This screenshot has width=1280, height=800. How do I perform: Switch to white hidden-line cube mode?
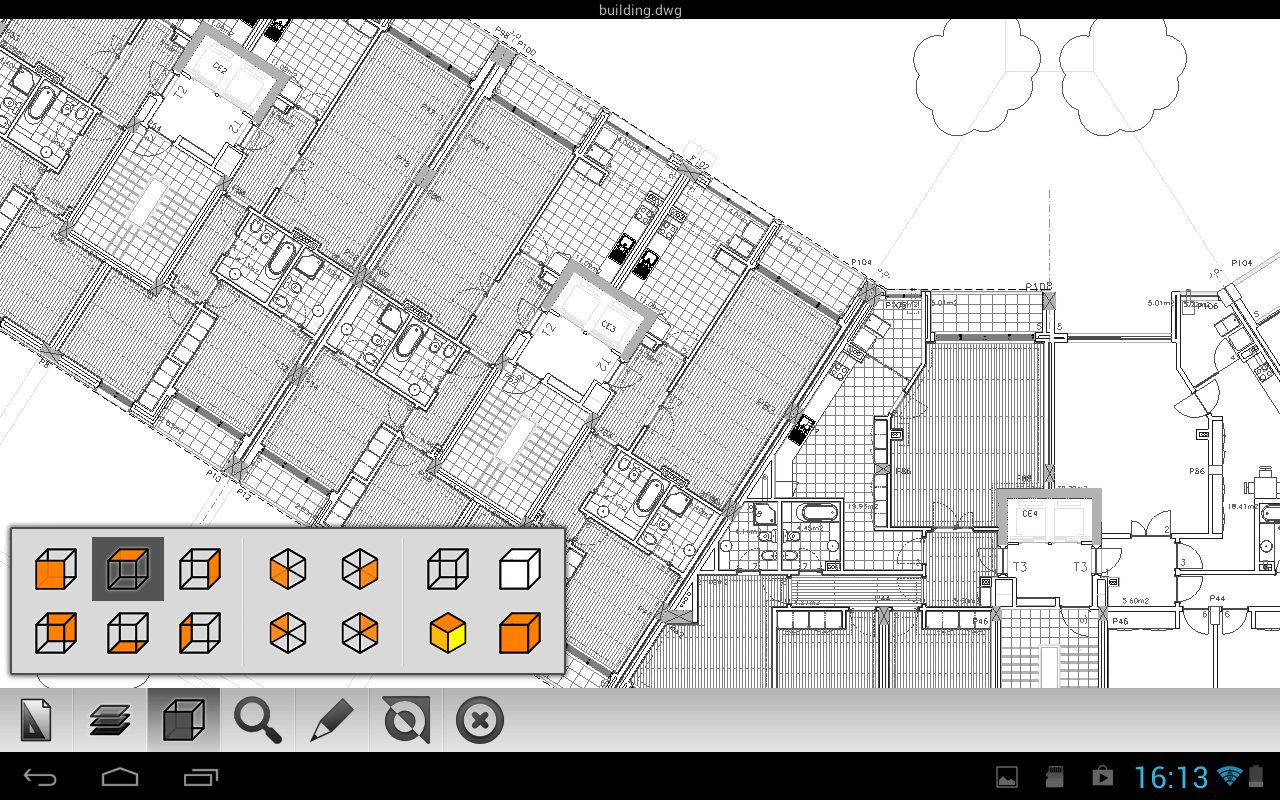coord(519,569)
